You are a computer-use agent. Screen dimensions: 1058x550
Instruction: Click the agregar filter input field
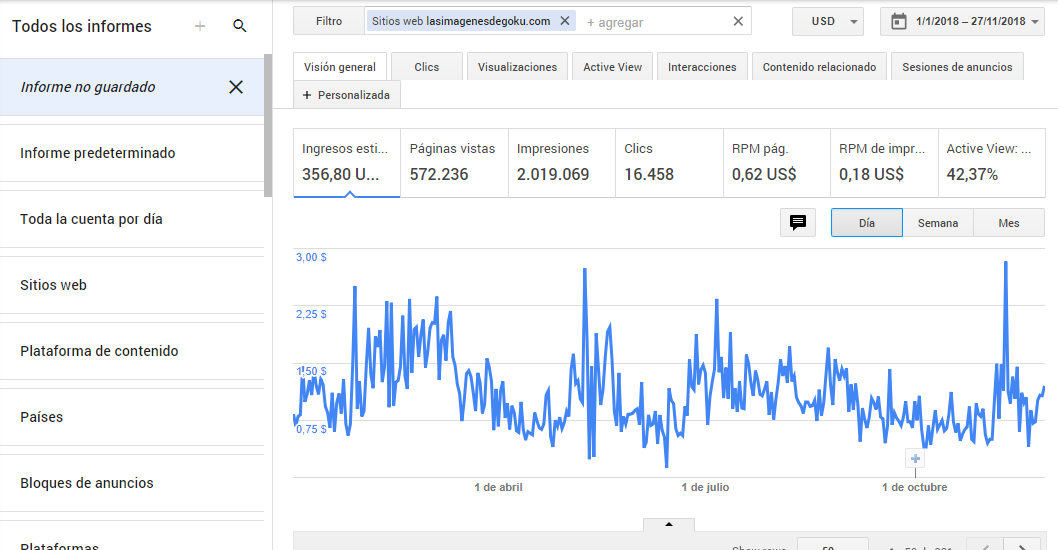tap(655, 22)
